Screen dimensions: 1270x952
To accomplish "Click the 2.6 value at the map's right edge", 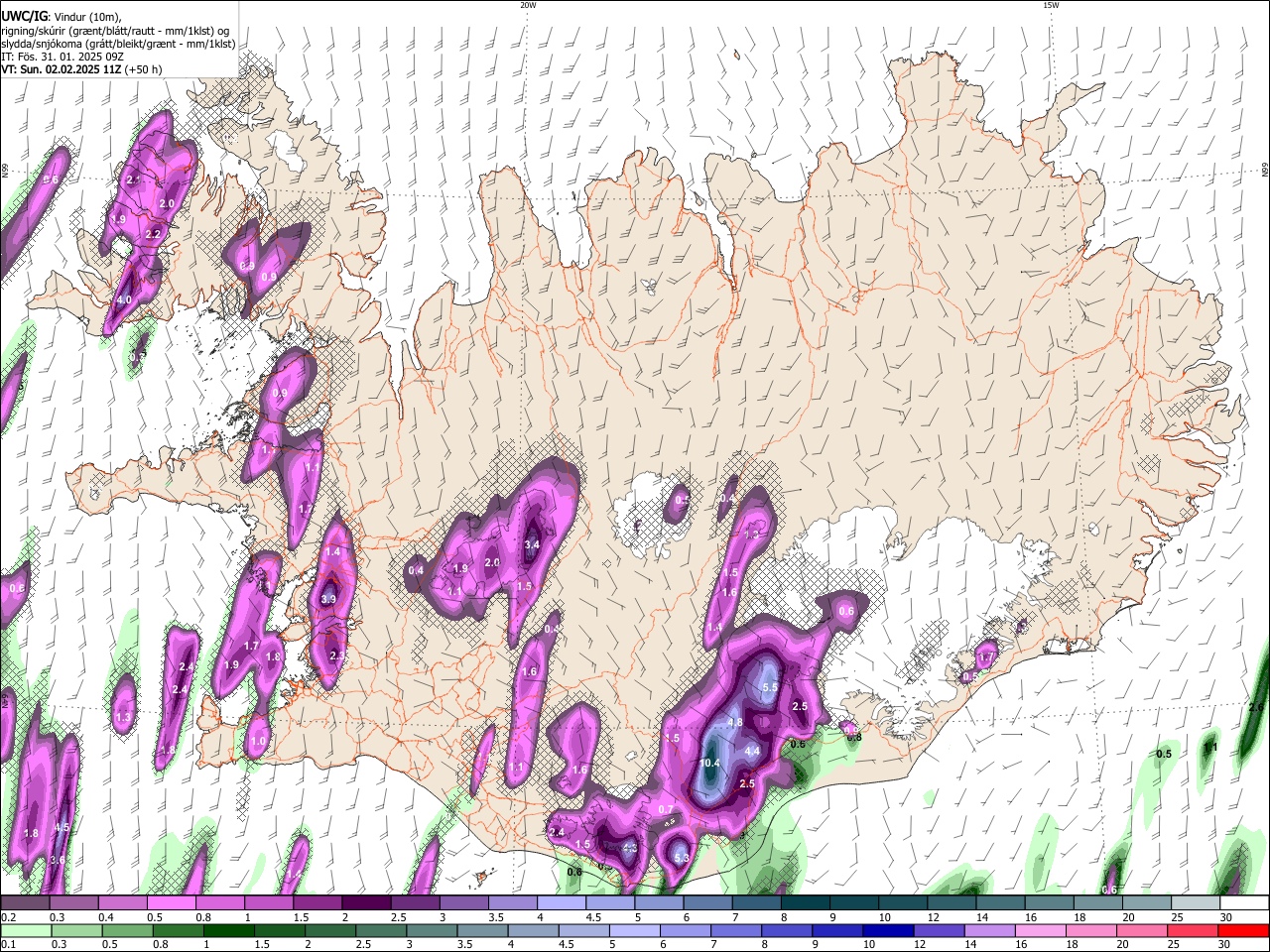I will [x=1256, y=706].
